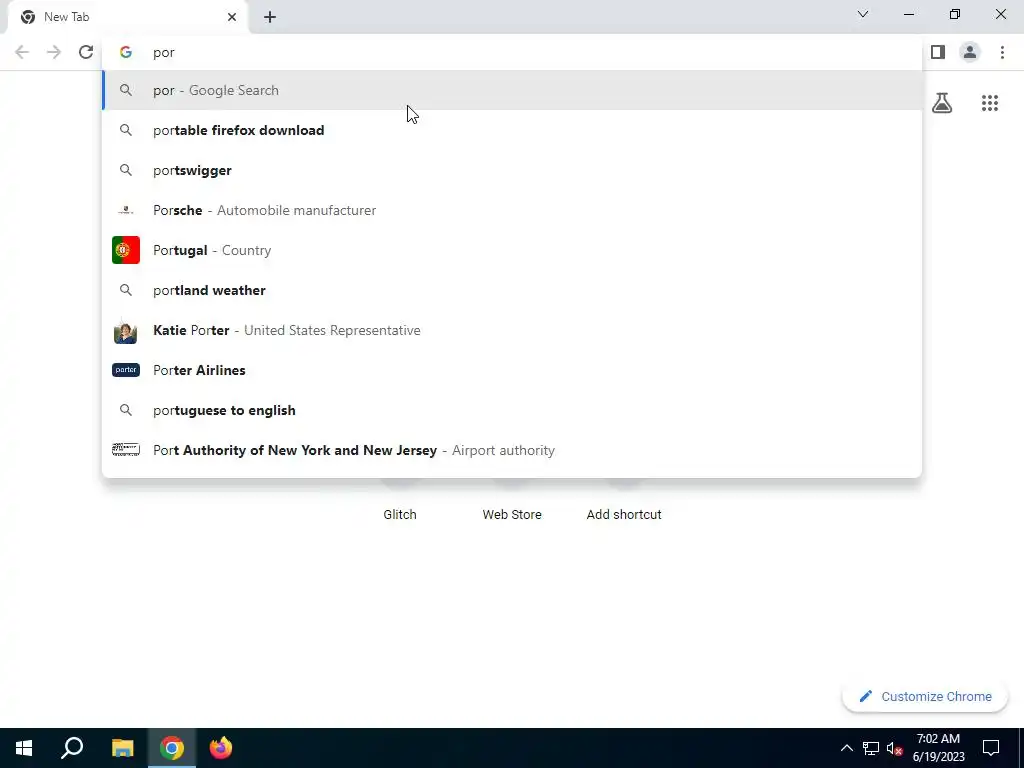Open the notification center icon
1024x768 pixels.
[x=991, y=748]
